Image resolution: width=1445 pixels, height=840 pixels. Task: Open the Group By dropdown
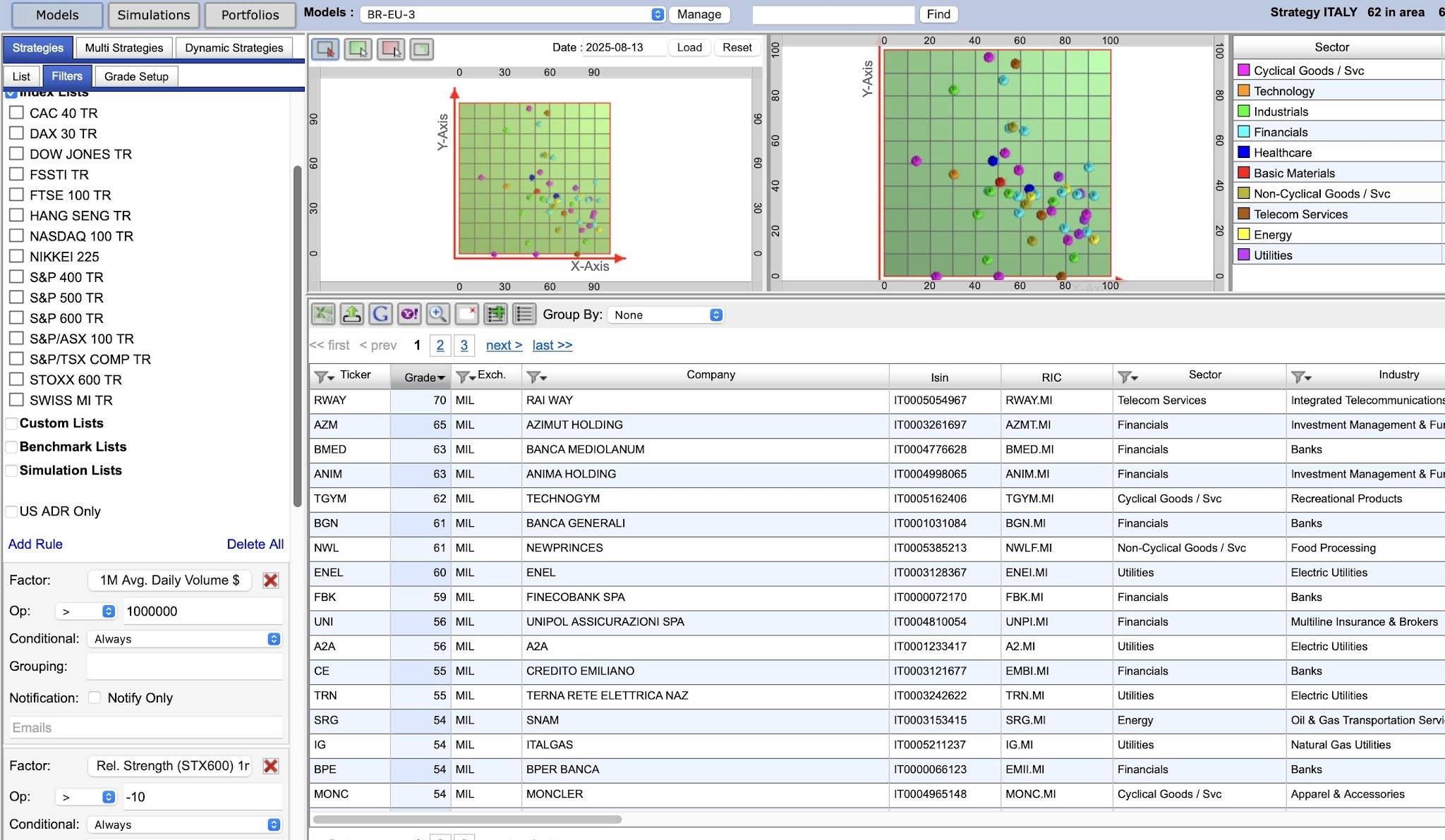[666, 315]
